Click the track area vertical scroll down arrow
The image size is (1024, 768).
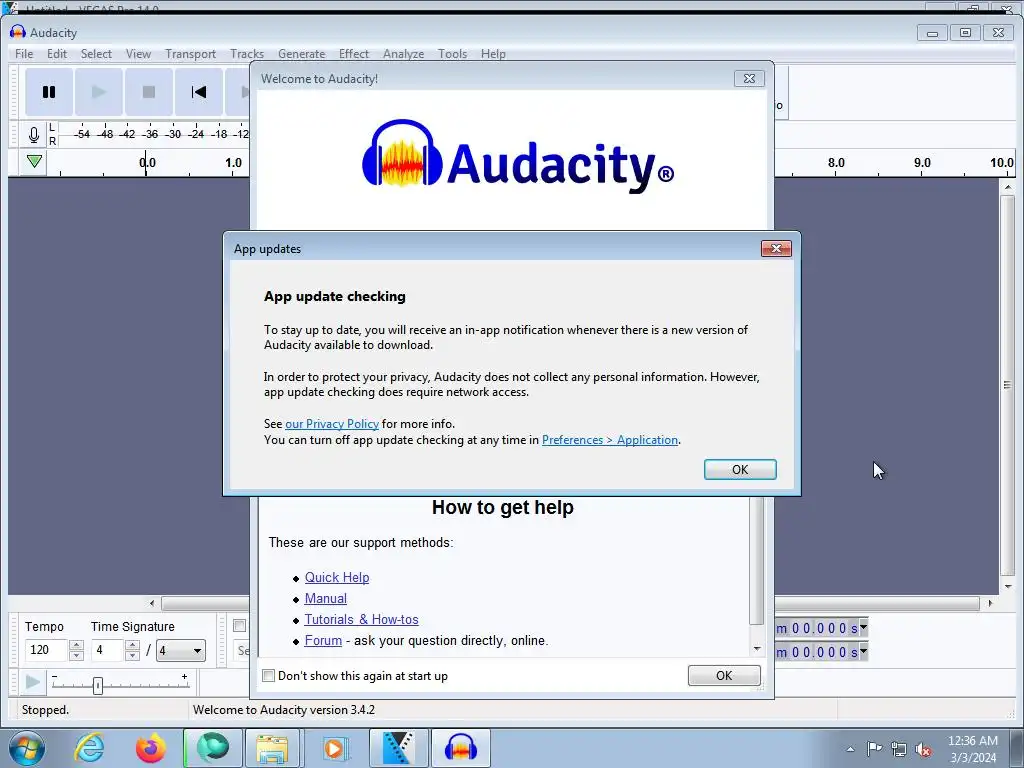[x=1008, y=586]
